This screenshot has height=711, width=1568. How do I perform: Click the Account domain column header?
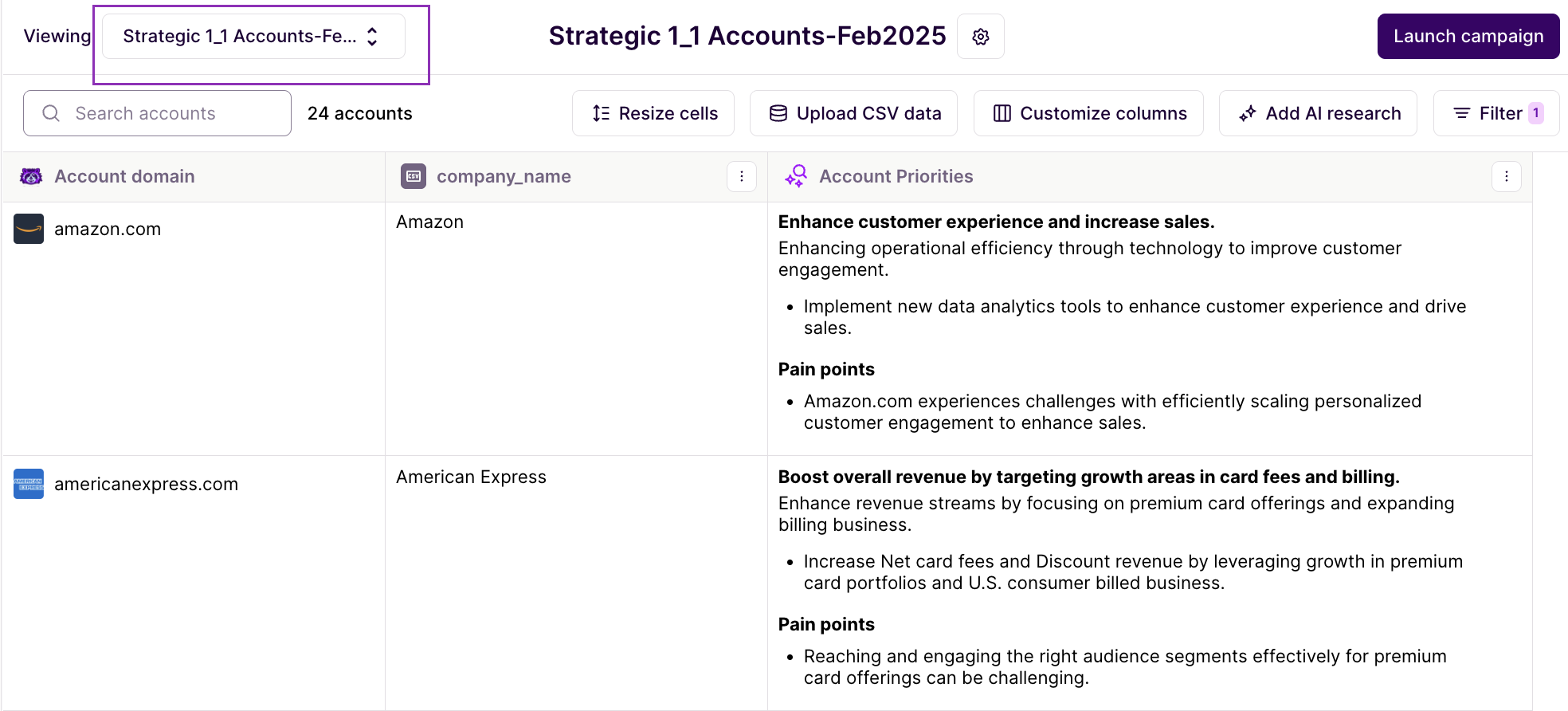[x=124, y=176]
